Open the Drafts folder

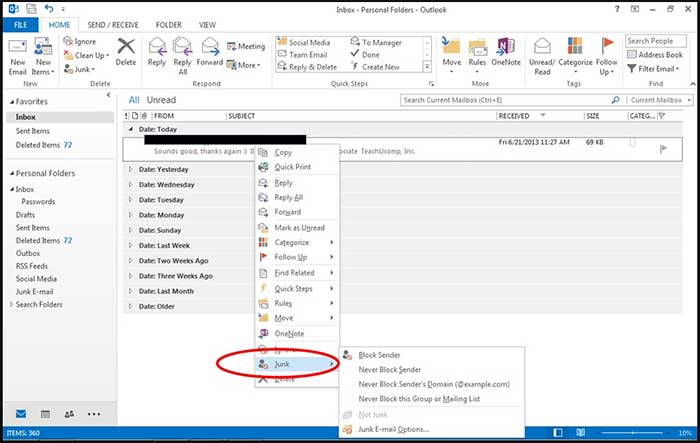(25, 215)
